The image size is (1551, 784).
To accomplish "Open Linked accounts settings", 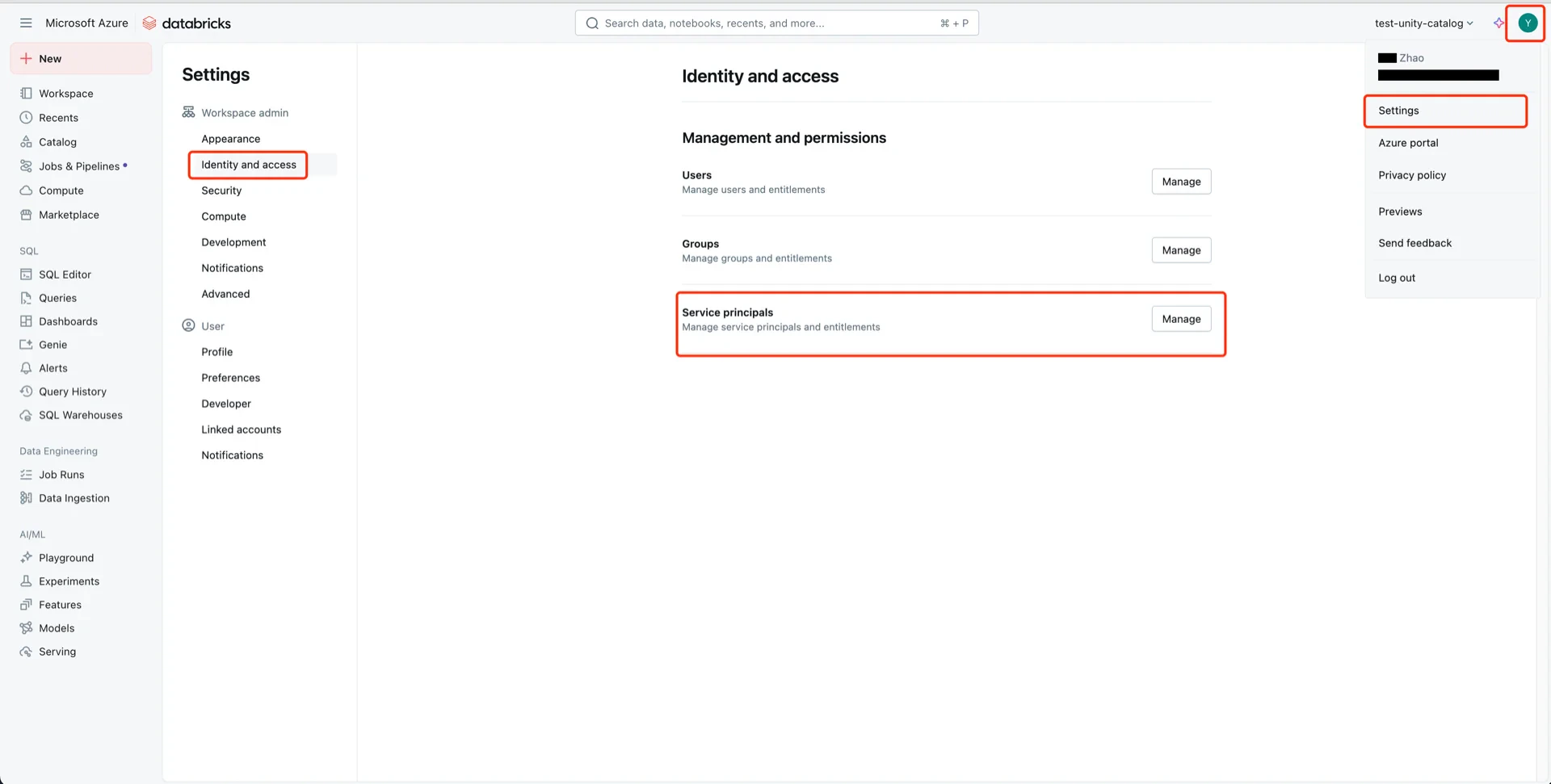I will (241, 430).
